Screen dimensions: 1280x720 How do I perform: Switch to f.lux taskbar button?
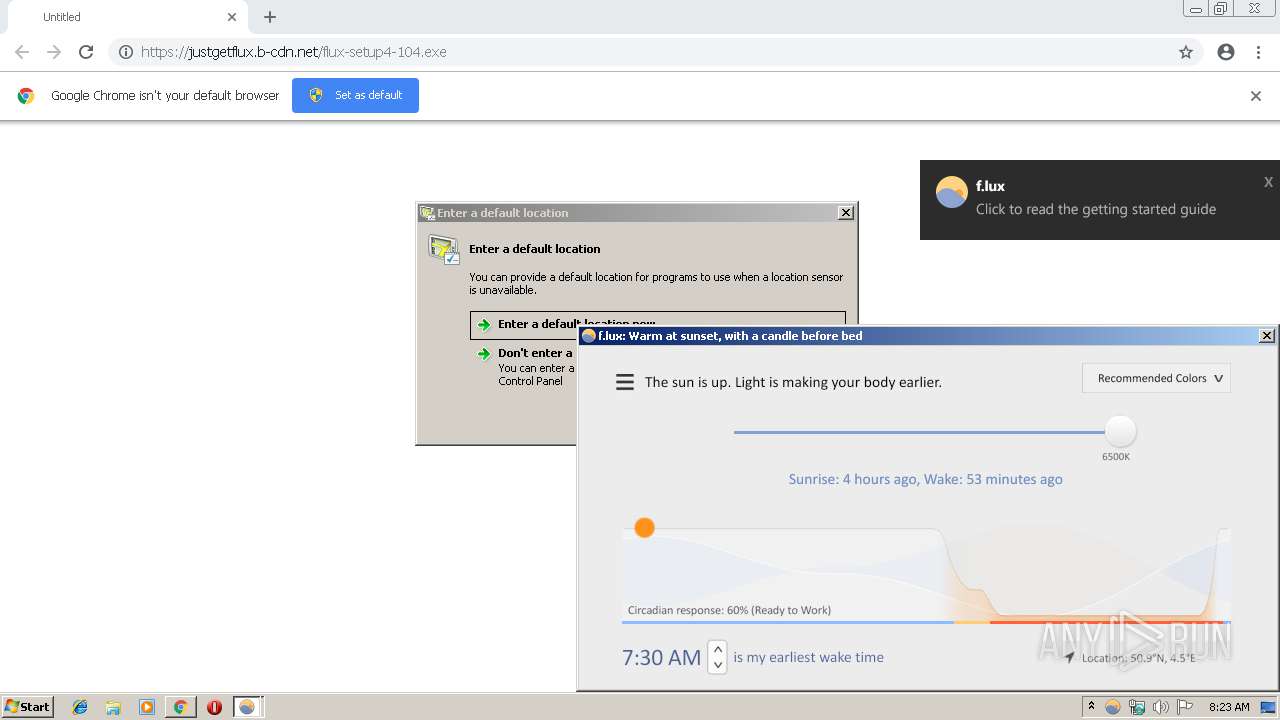coord(247,707)
